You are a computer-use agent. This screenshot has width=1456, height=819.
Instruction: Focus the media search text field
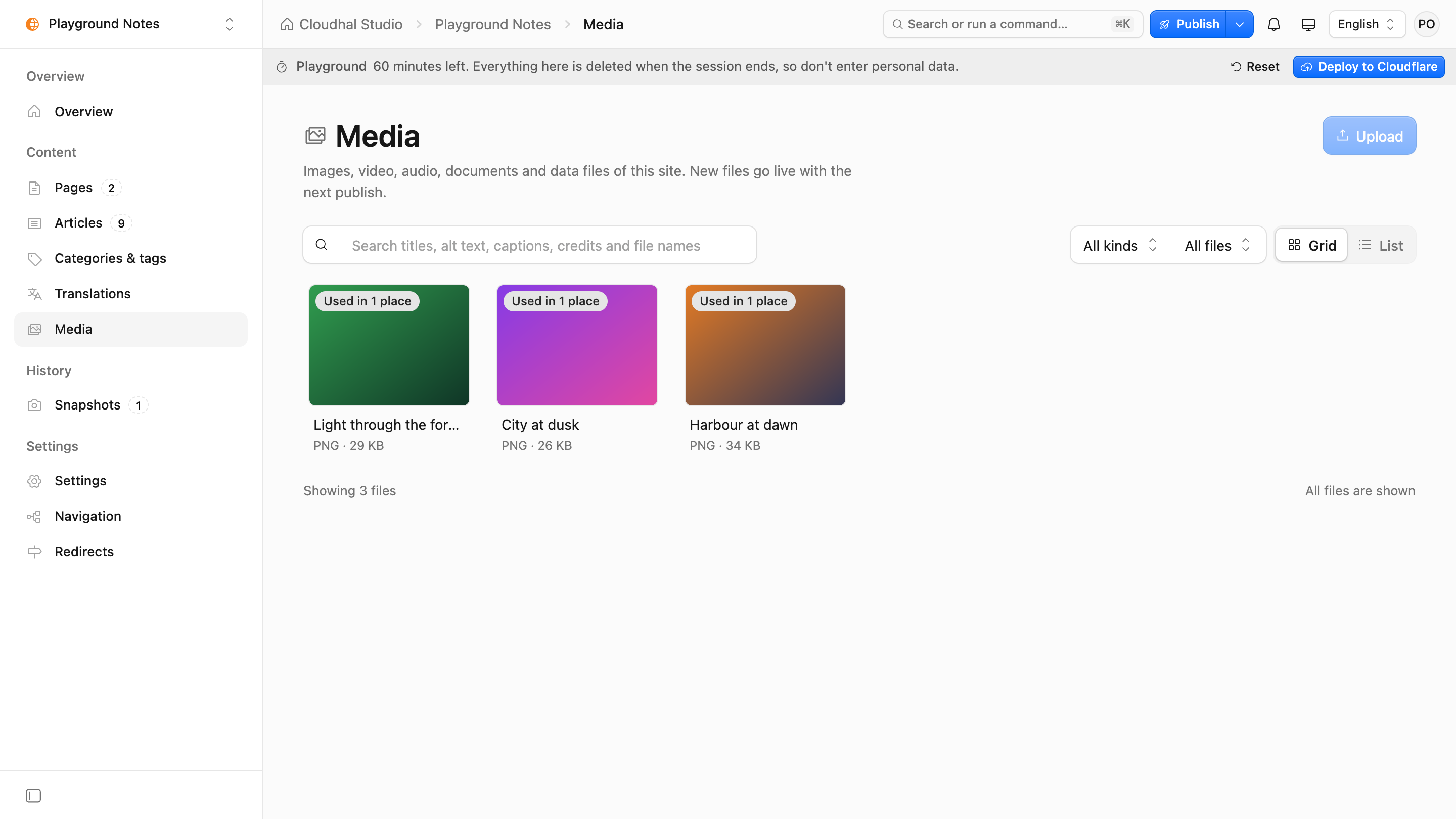coord(530,245)
